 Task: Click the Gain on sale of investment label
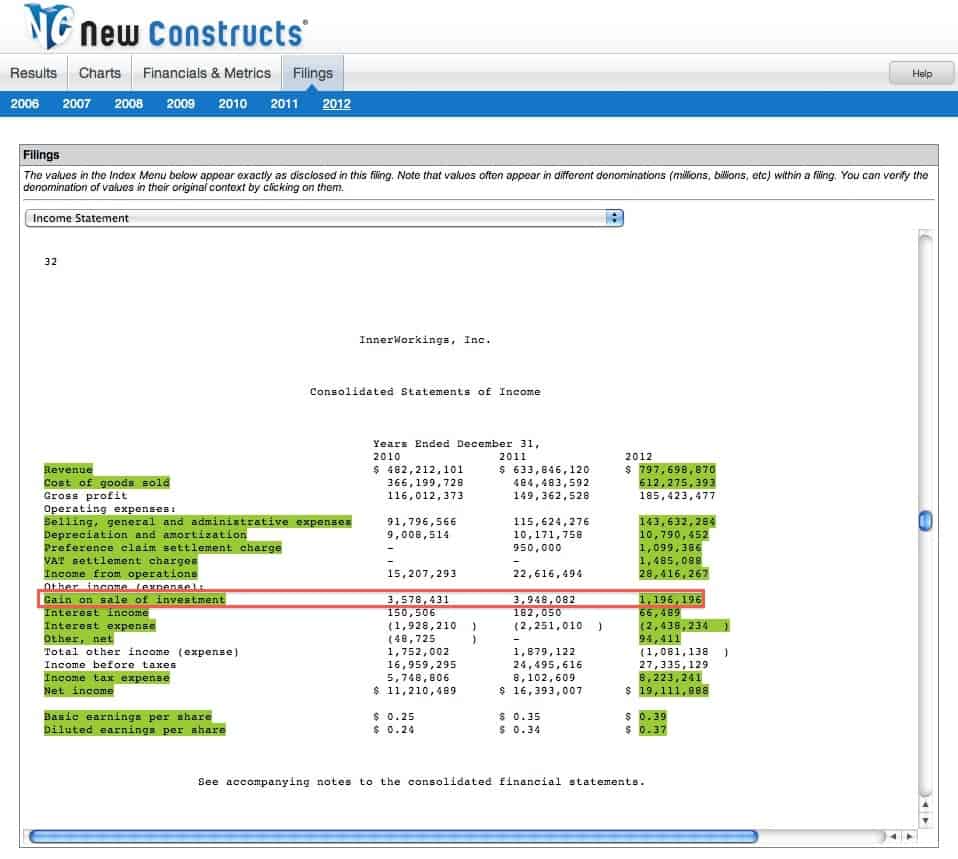pyautogui.click(x=134, y=599)
